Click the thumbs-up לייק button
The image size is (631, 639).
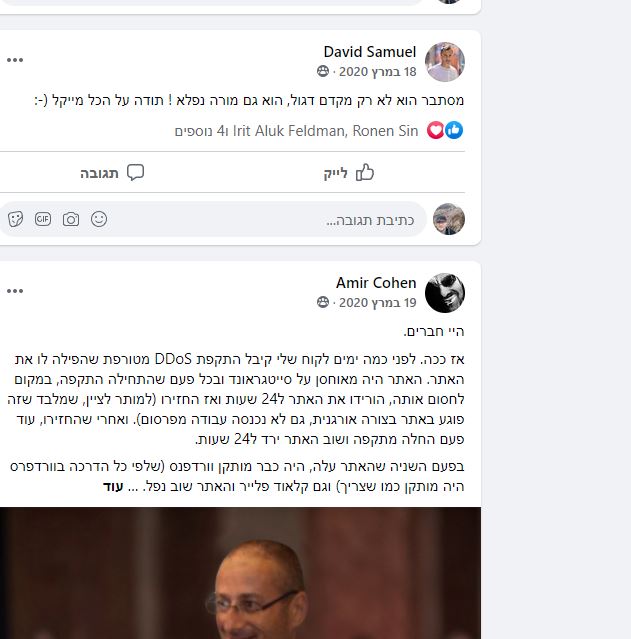[349, 172]
